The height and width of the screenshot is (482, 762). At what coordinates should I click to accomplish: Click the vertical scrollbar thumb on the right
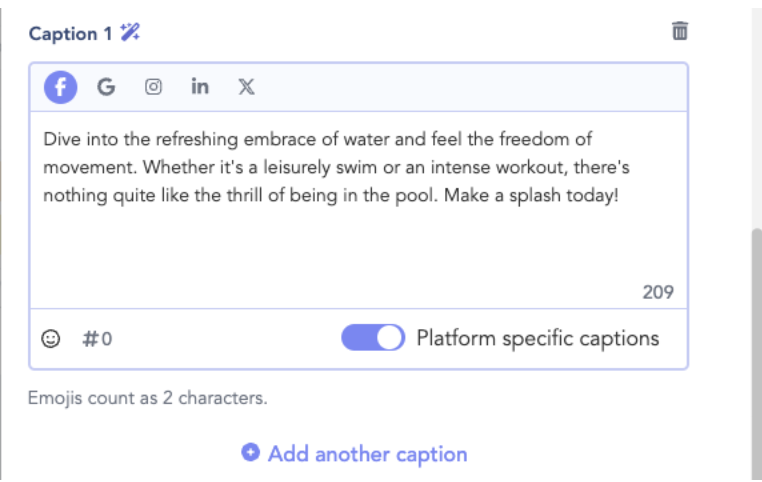click(x=756, y=350)
